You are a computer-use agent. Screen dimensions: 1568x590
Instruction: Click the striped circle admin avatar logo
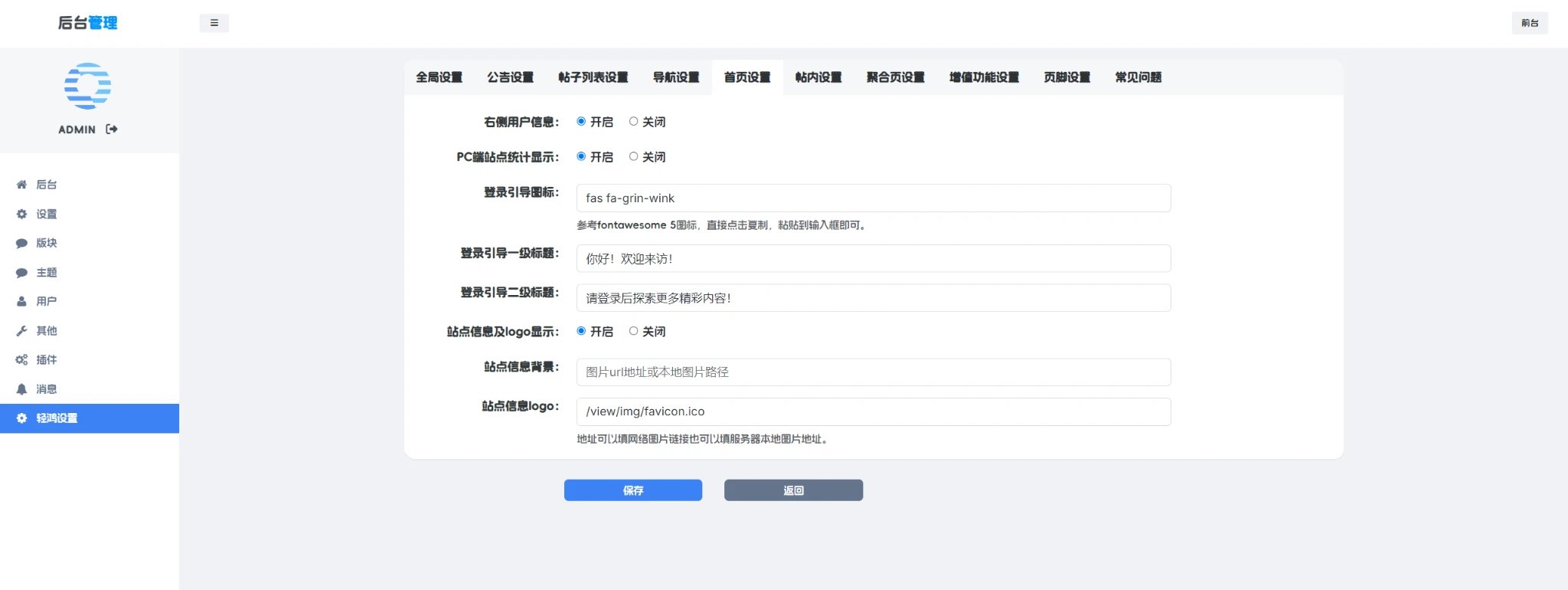pyautogui.click(x=87, y=86)
